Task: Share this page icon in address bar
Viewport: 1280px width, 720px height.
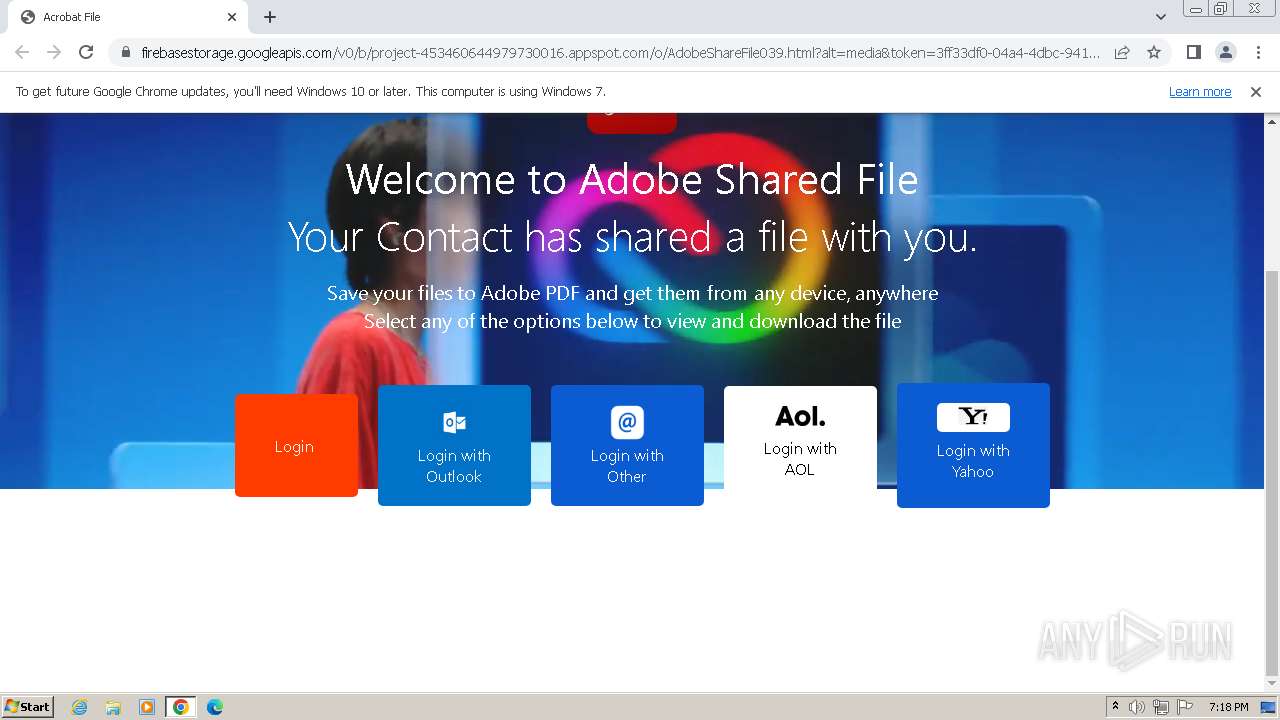Action: click(x=1122, y=52)
